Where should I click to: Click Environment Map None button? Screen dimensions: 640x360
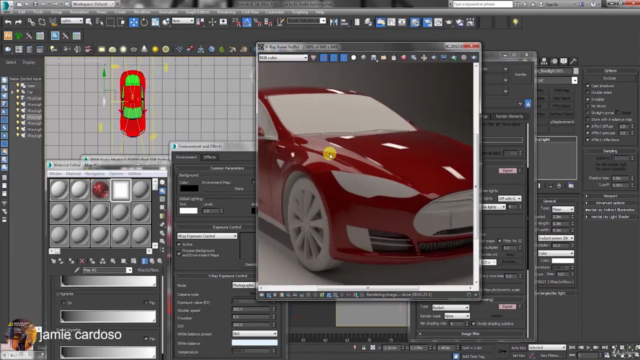pyautogui.click(x=239, y=189)
